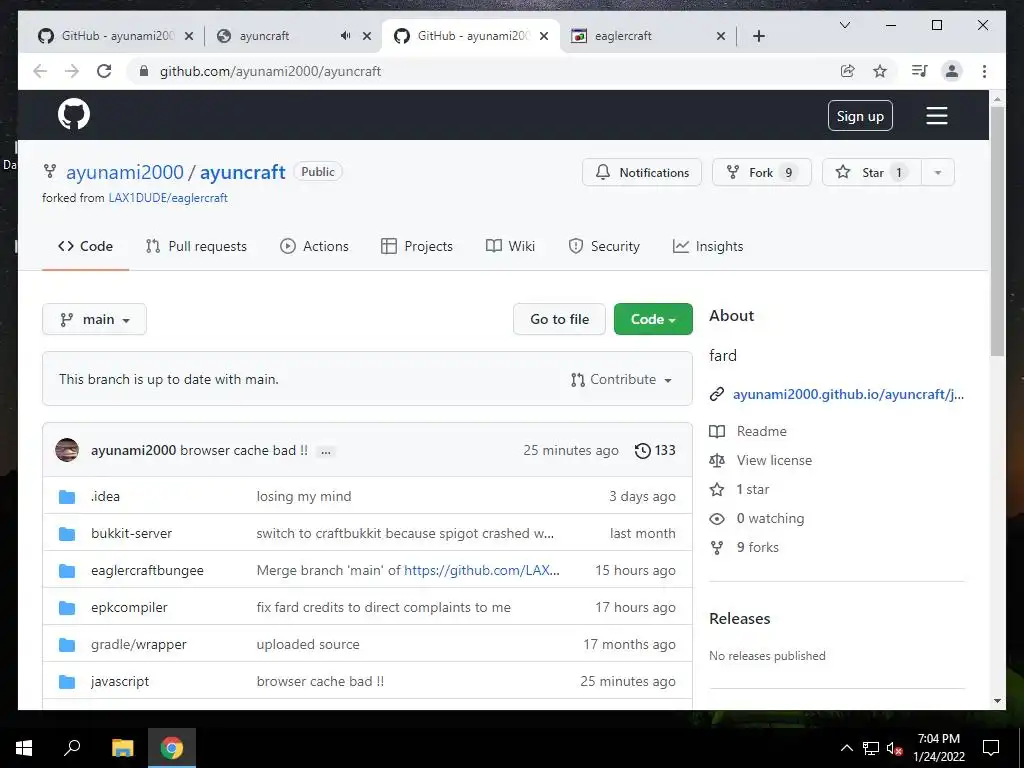Open the GitHub octocat logo homepage
The image size is (1024, 768).
pos(74,114)
